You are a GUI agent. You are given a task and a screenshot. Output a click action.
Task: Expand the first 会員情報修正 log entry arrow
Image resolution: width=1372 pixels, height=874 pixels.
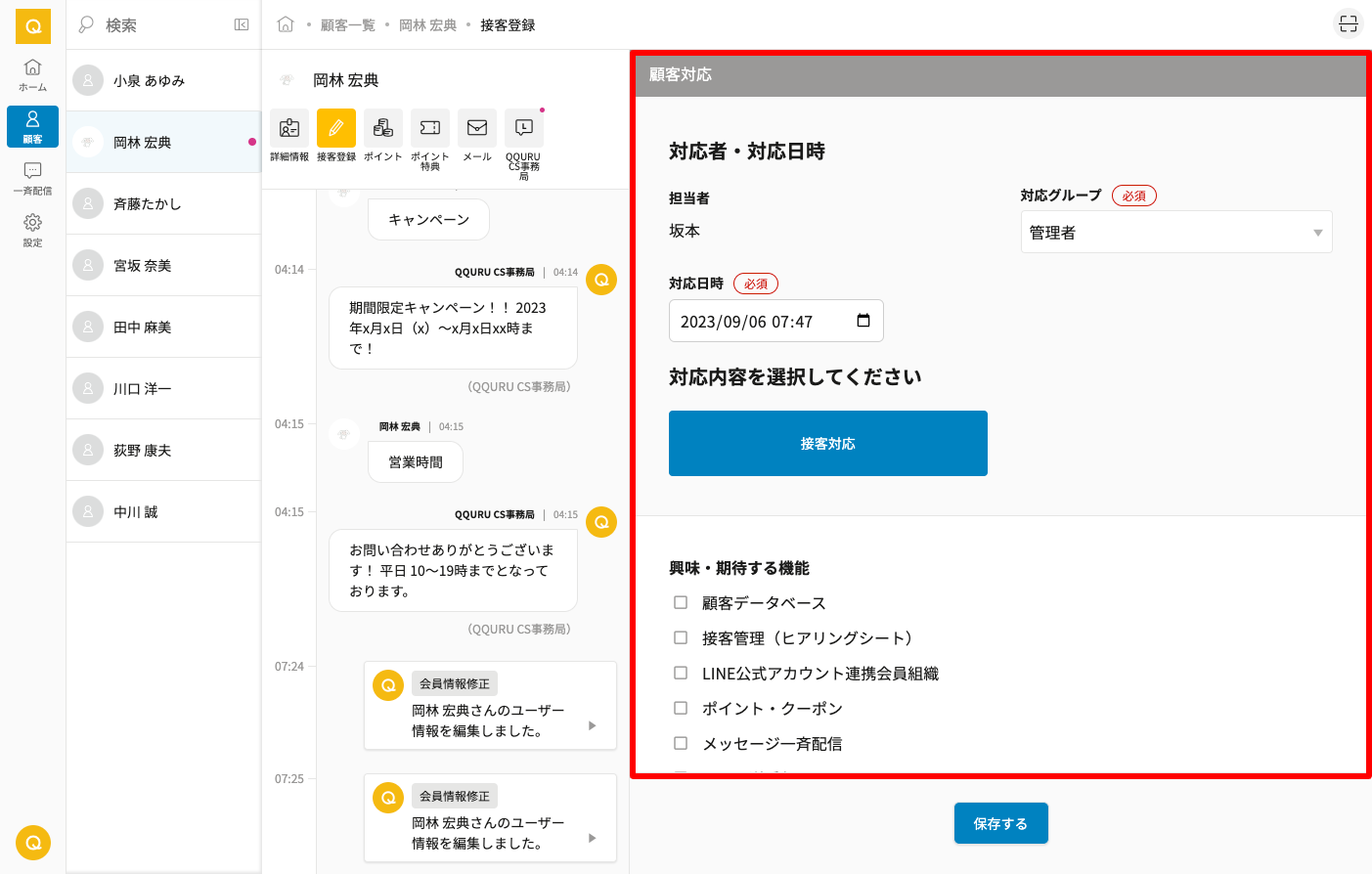(592, 725)
